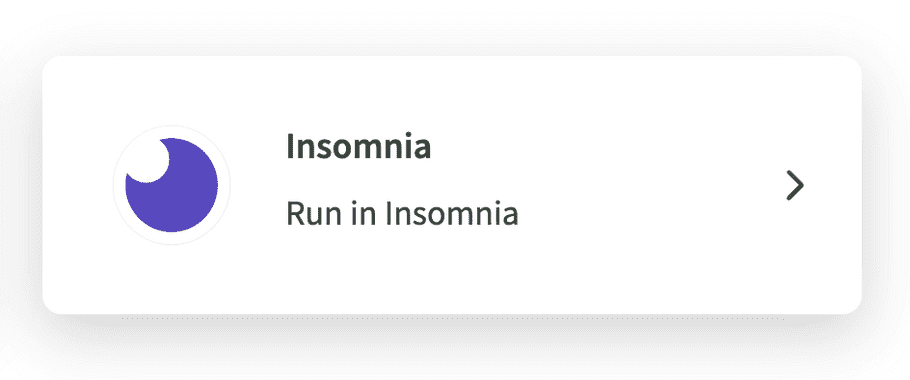Select the word Insomnia in the subtitle
This screenshot has height=380, width=910.
pyautogui.click(x=452, y=213)
